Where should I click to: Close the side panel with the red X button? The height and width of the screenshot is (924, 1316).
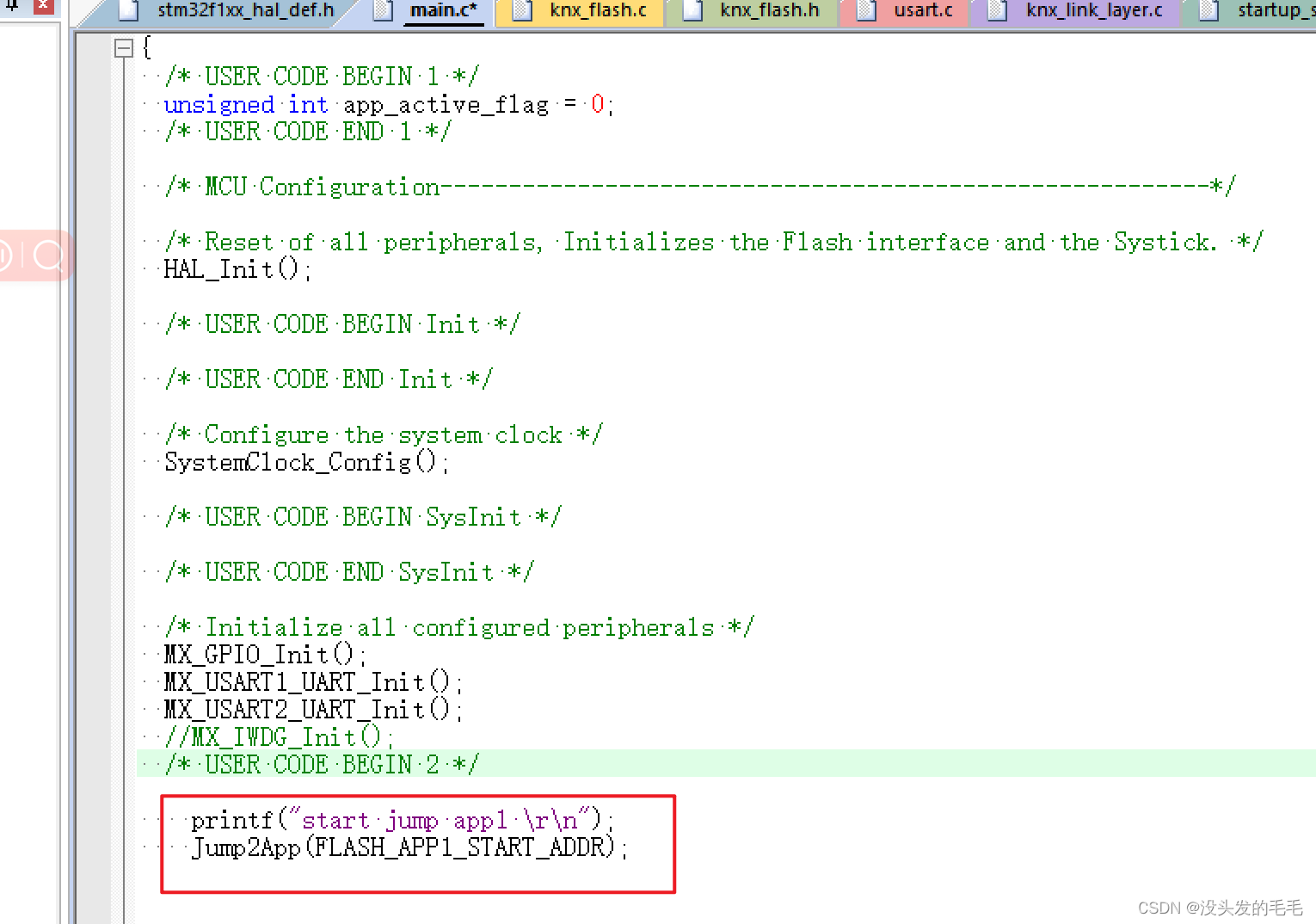pos(42,7)
